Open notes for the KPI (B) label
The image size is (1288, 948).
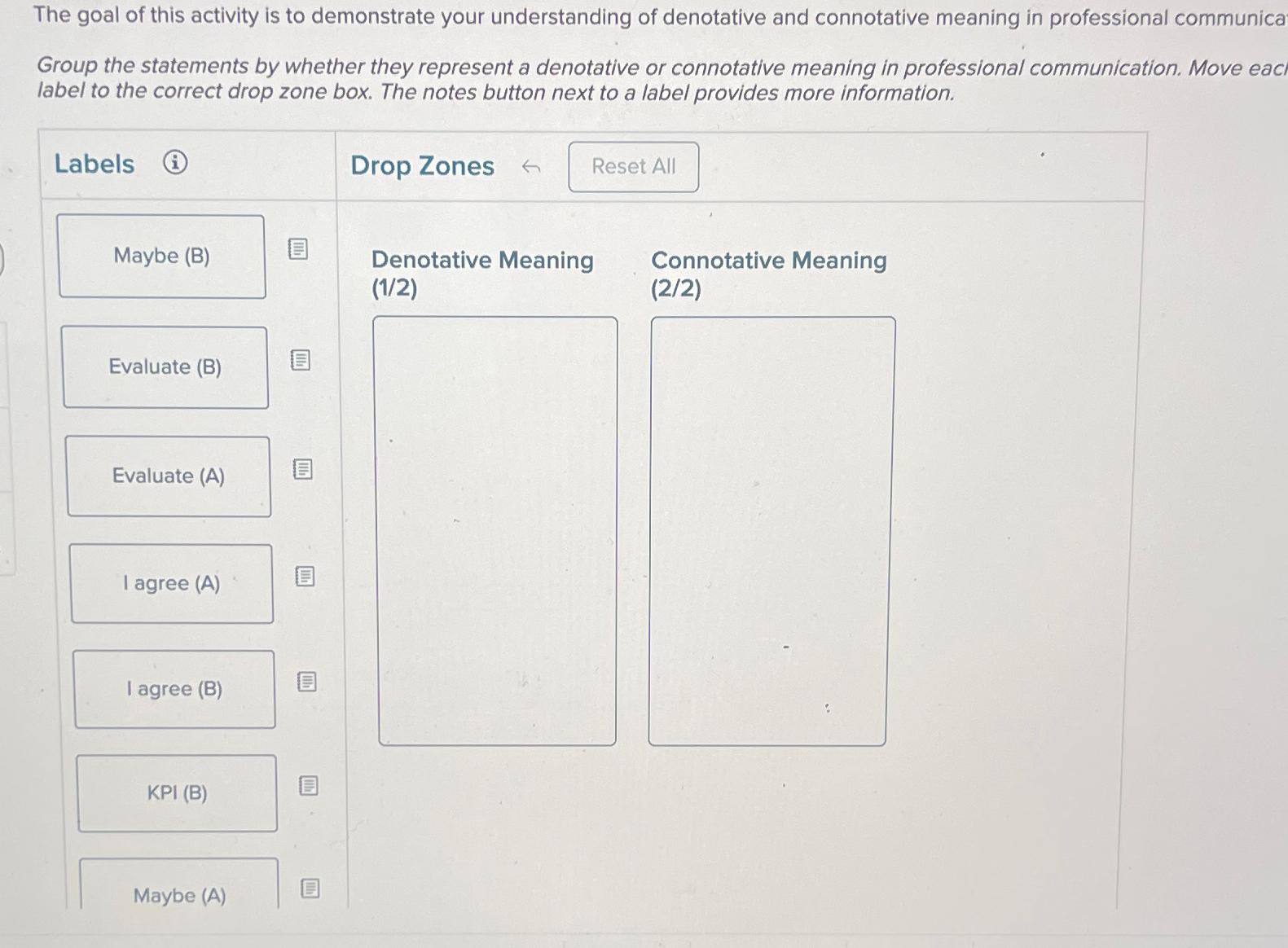point(309,787)
